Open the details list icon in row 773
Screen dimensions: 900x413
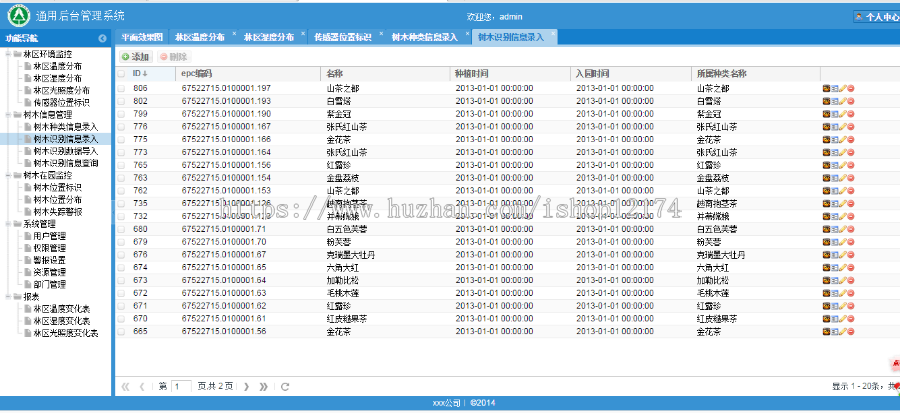[x=835, y=152]
